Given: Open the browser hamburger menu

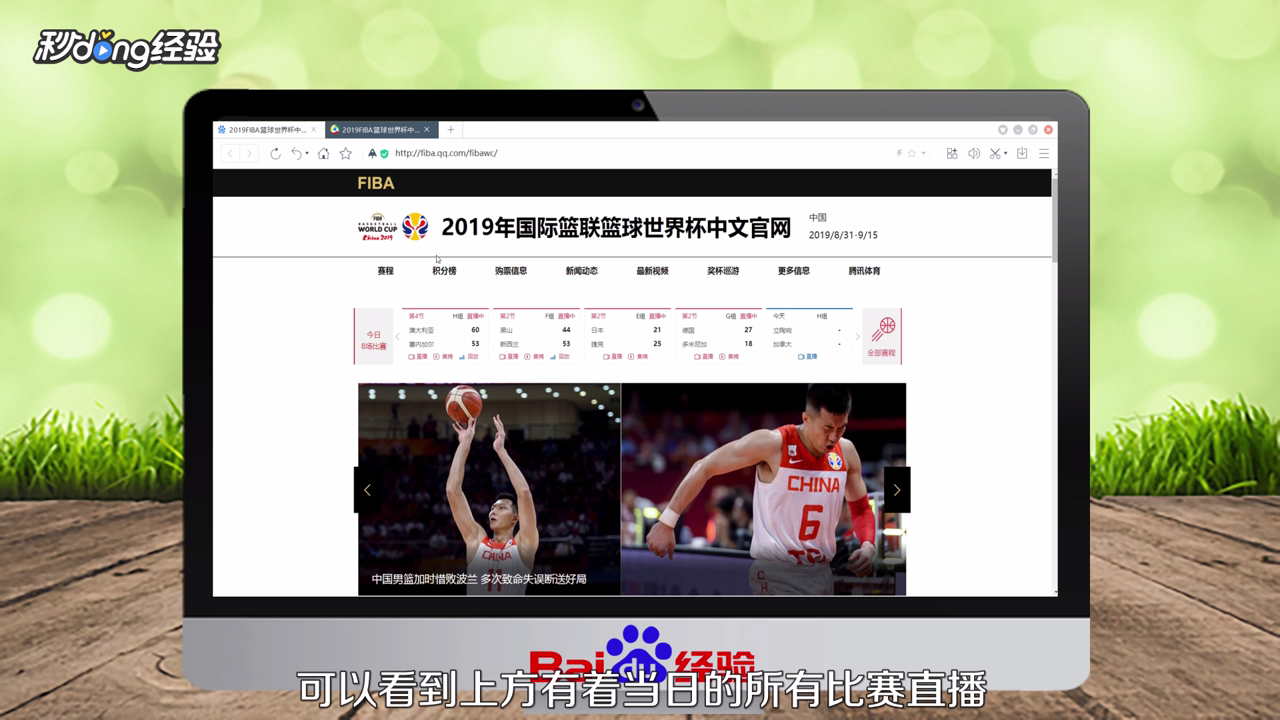Looking at the screenshot, I should click(1044, 153).
